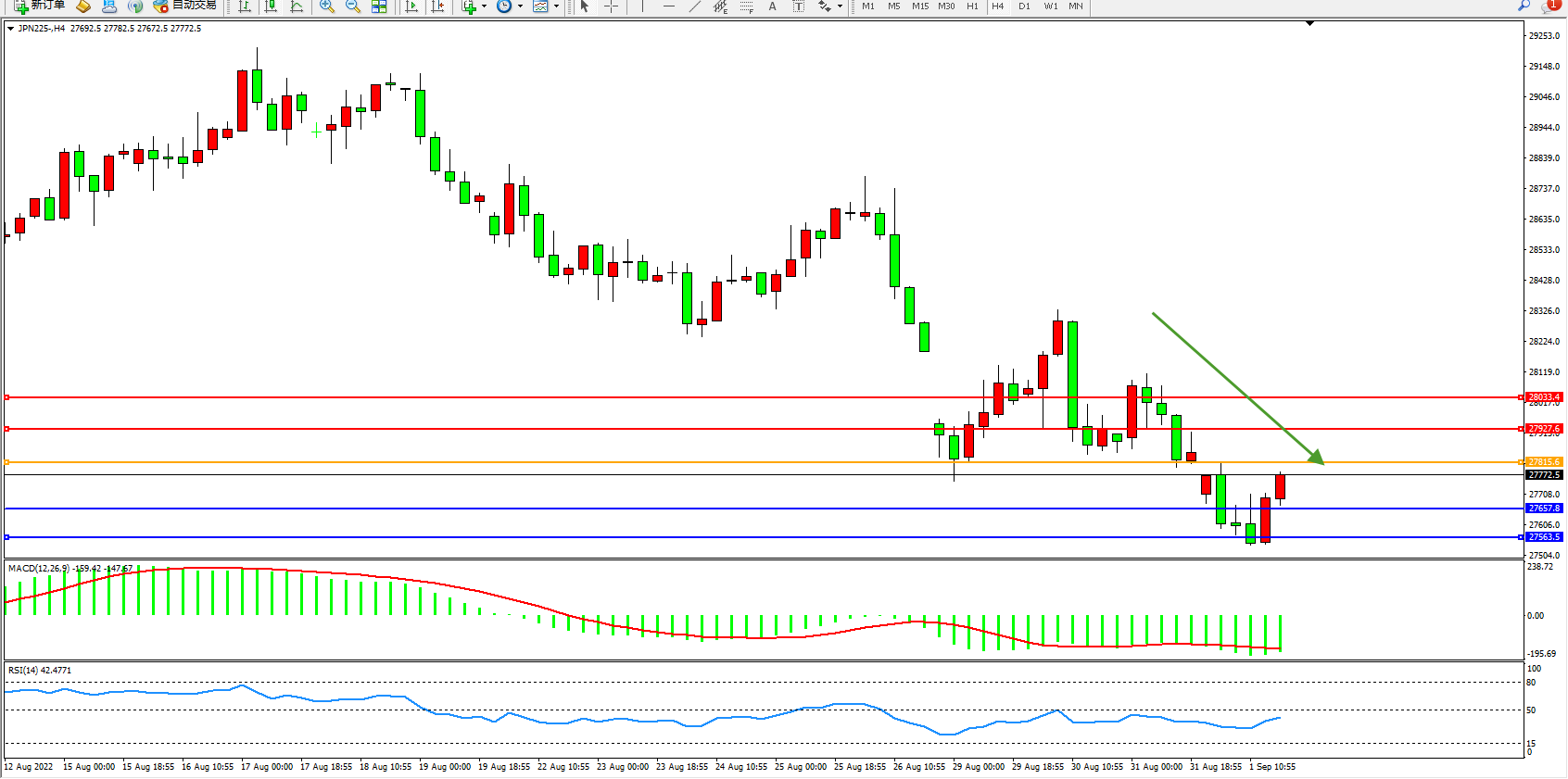Select the crosshair tool

point(611,6)
